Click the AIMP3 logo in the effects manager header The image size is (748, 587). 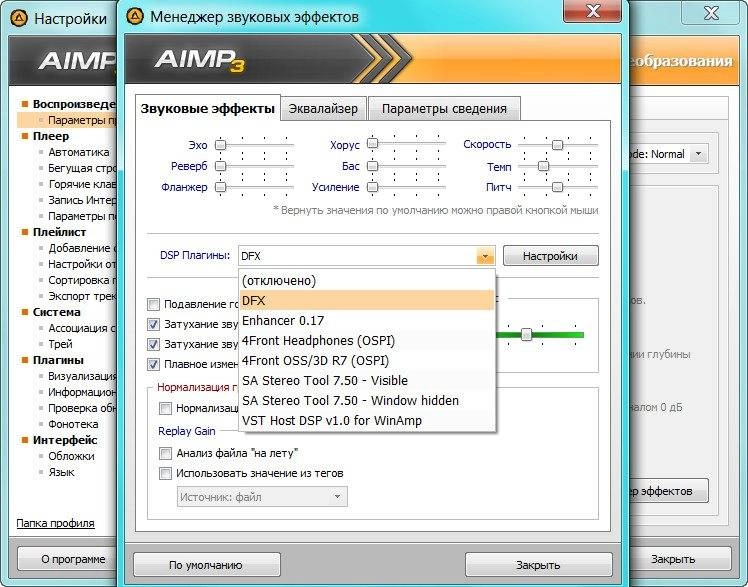click(199, 61)
